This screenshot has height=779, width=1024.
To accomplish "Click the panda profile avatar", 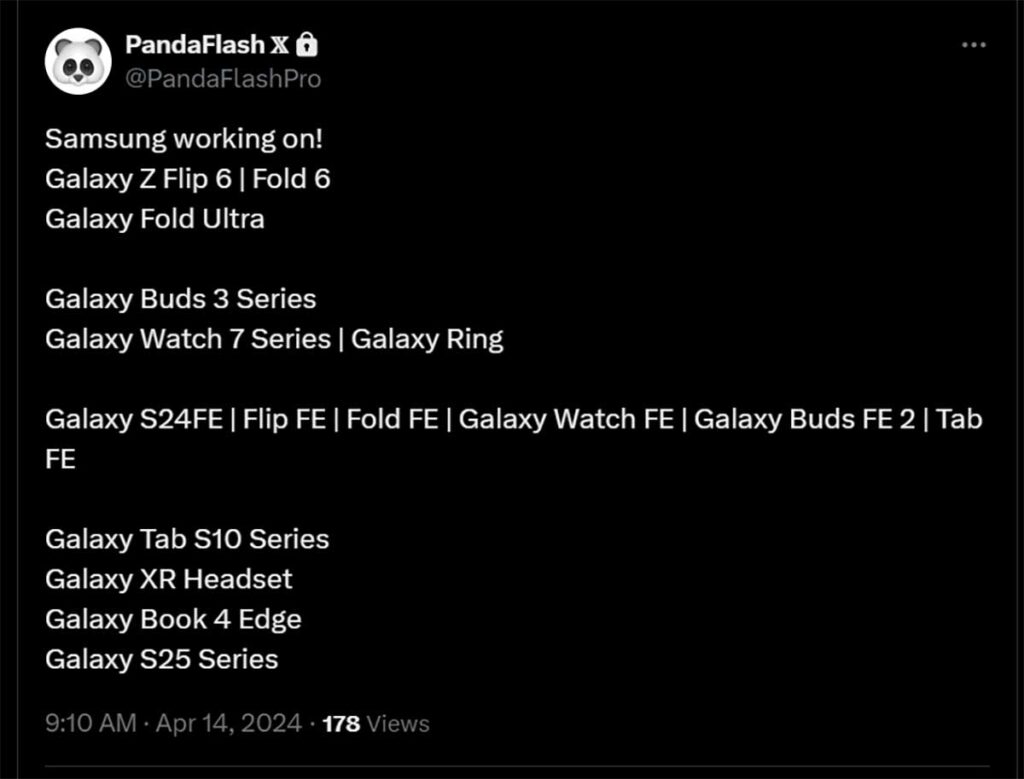I will tap(78, 61).
